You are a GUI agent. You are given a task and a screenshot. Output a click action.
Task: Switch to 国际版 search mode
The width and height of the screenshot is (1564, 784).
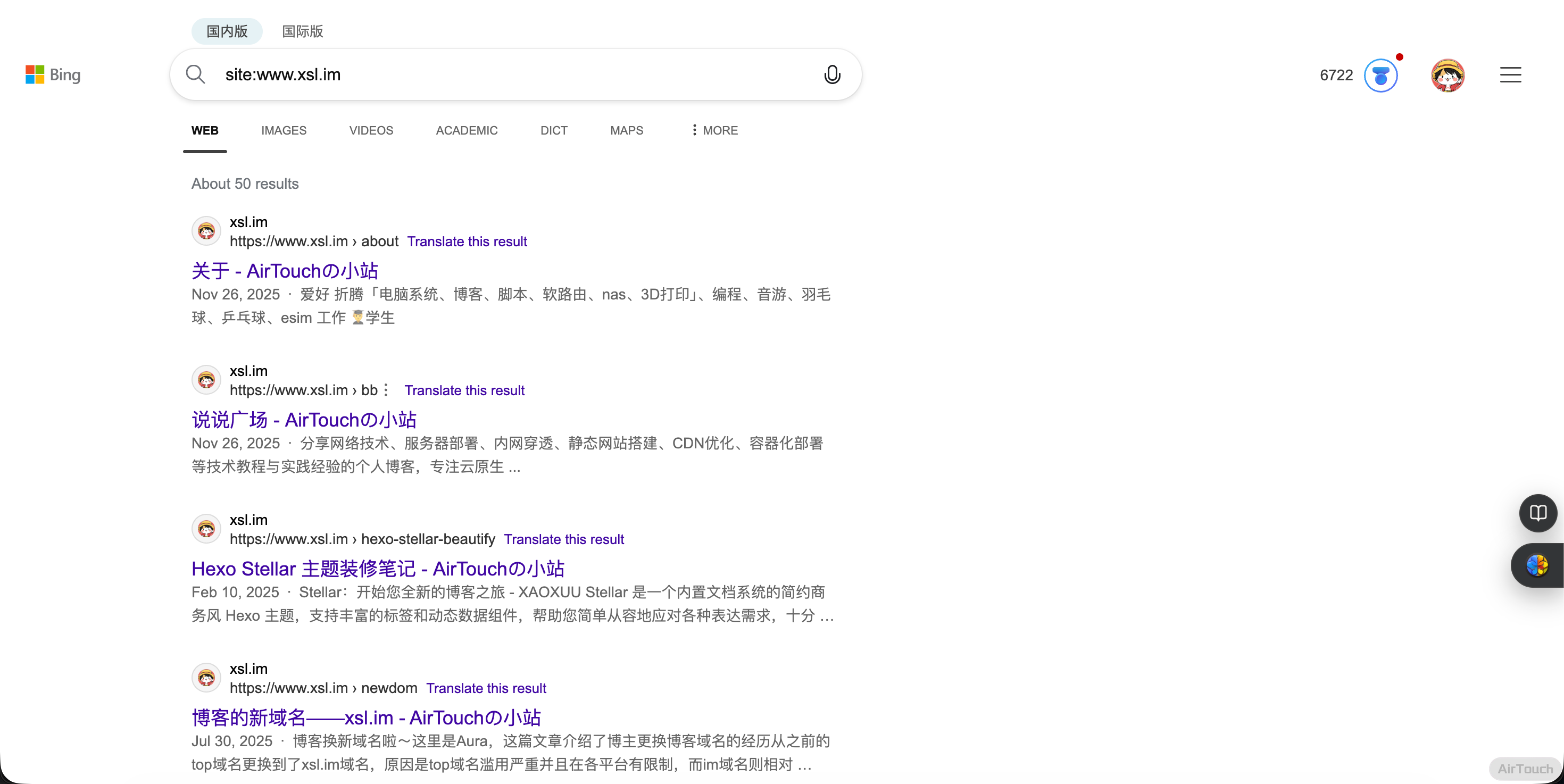(302, 31)
